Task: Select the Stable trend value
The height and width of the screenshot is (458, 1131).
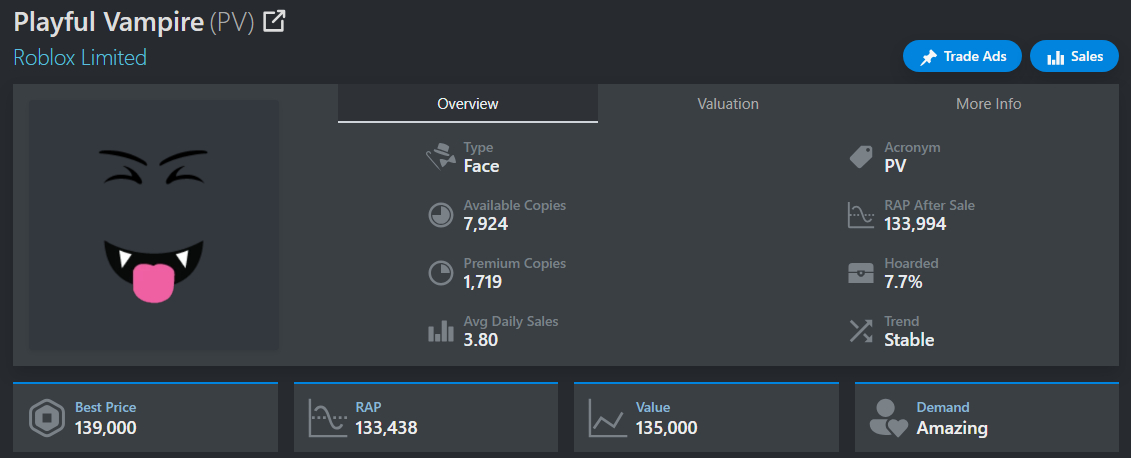Action: point(910,340)
